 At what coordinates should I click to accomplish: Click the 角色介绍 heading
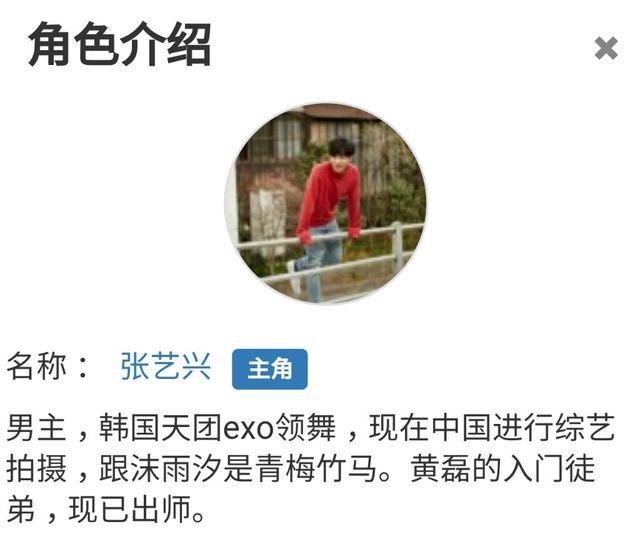tap(119, 44)
